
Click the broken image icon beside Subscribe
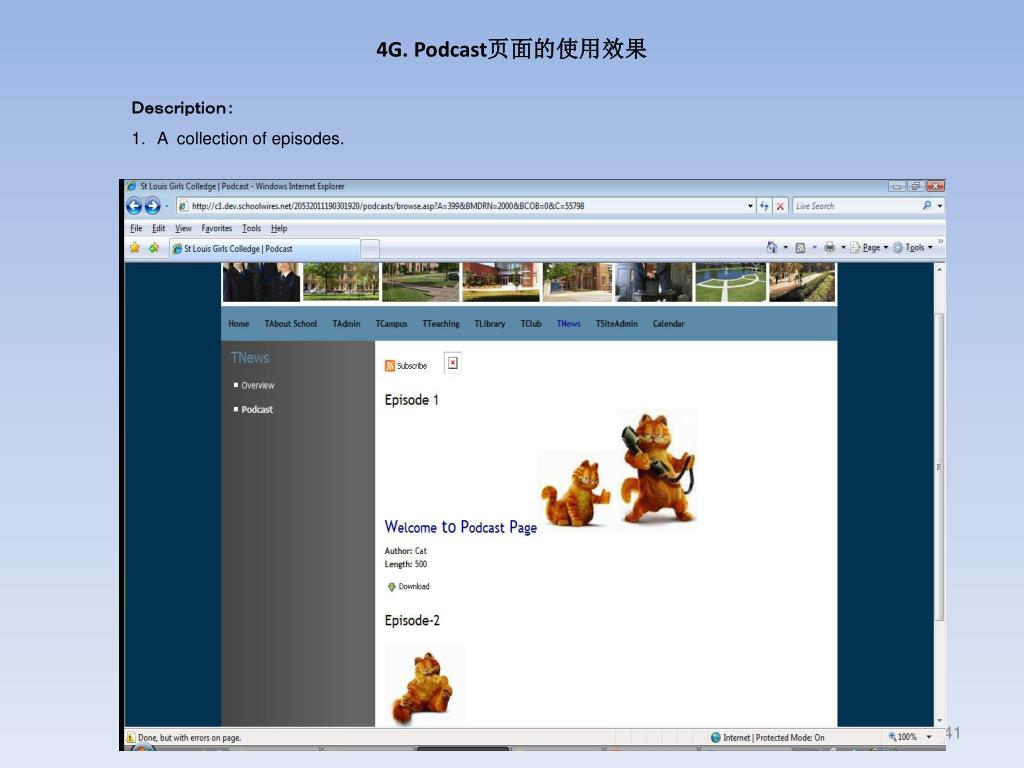tap(453, 363)
